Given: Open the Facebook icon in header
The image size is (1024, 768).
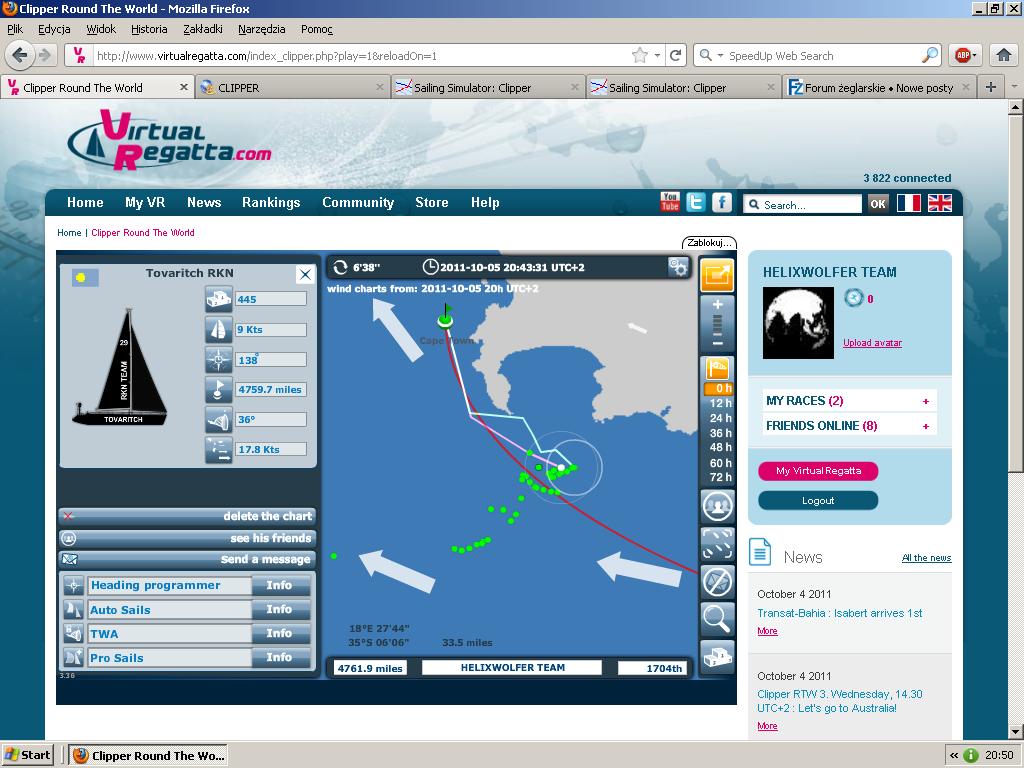Looking at the screenshot, I should pos(721,202).
